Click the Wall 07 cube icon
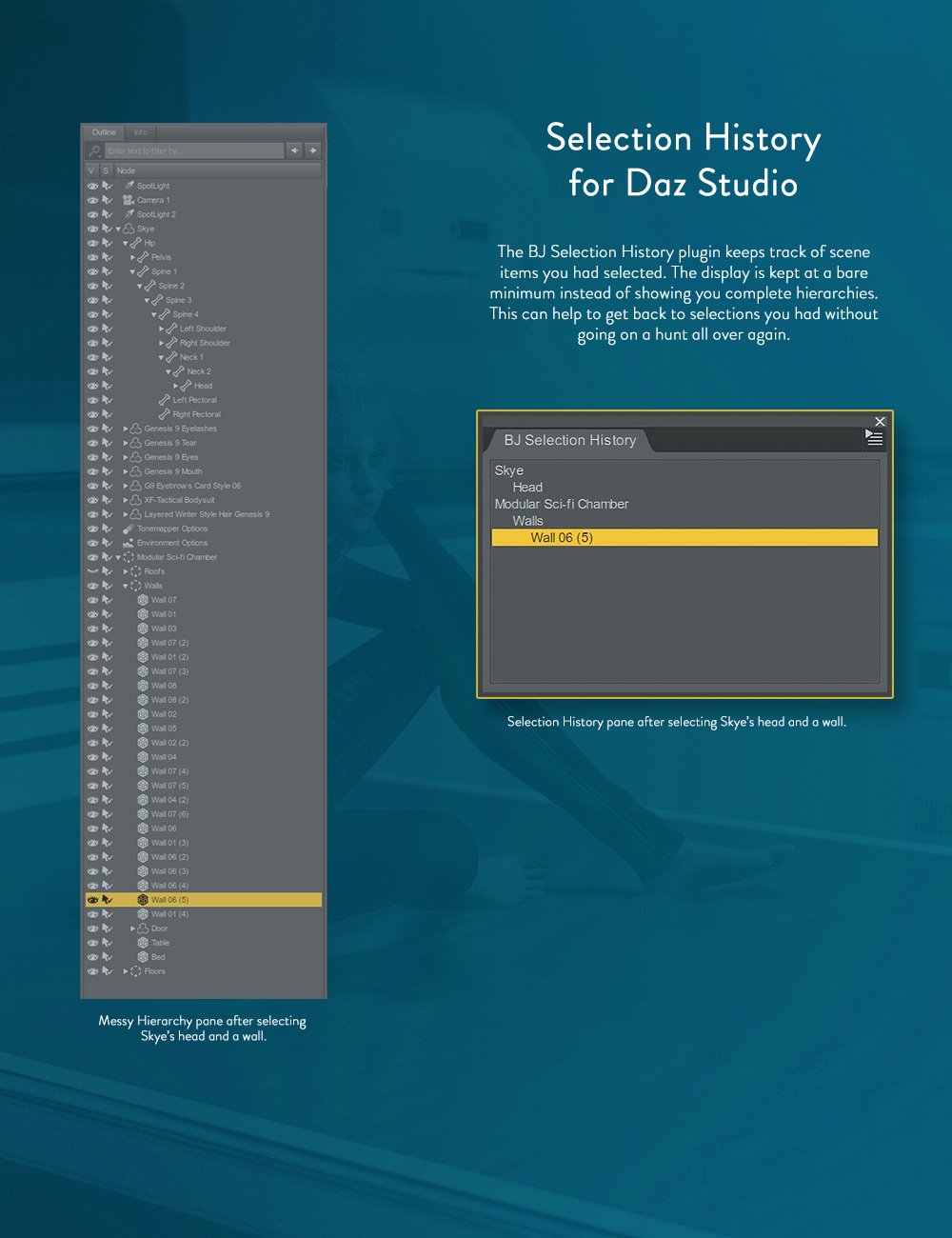 click(142, 600)
